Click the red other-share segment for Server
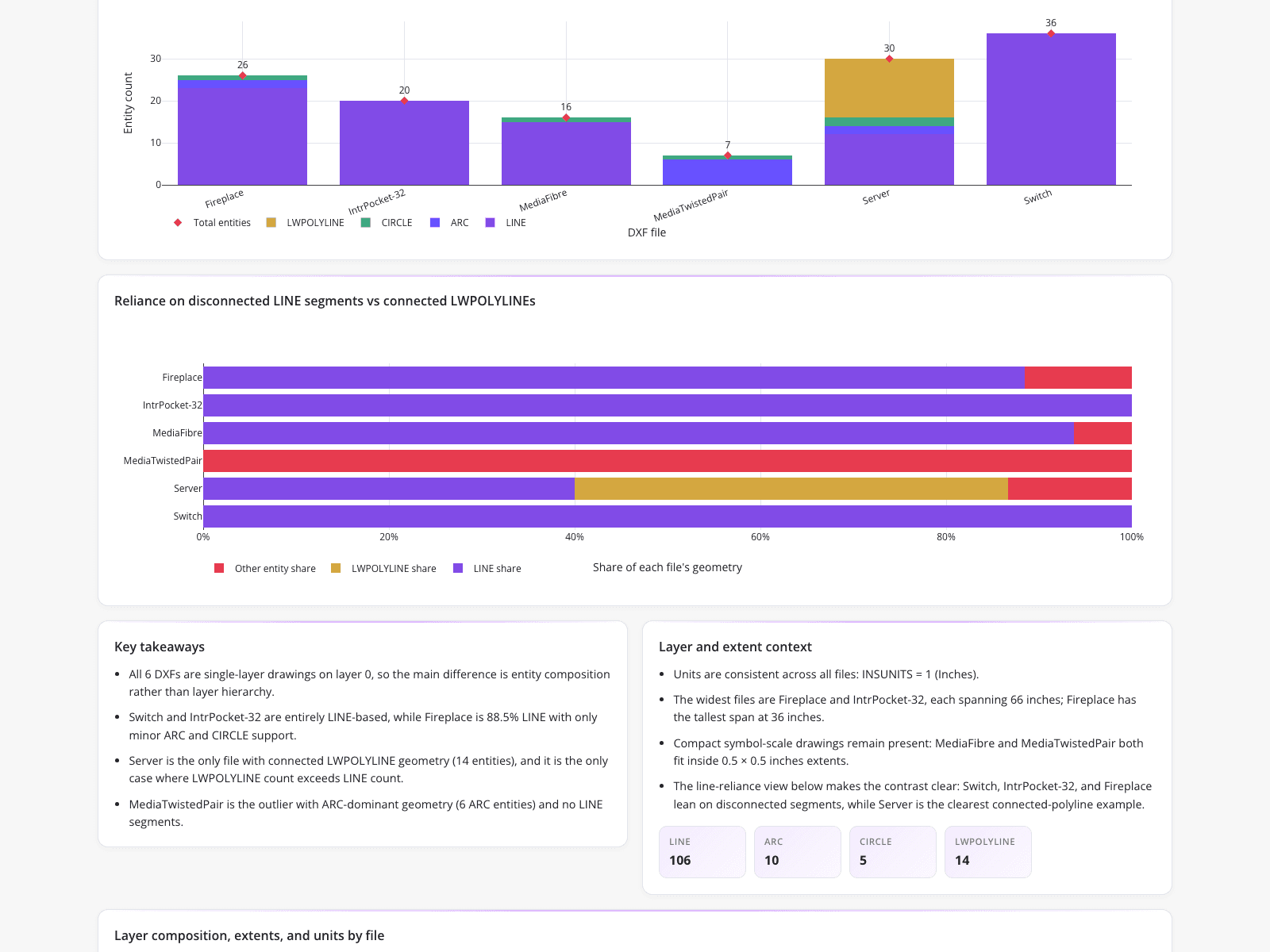1270x952 pixels. click(x=1070, y=489)
